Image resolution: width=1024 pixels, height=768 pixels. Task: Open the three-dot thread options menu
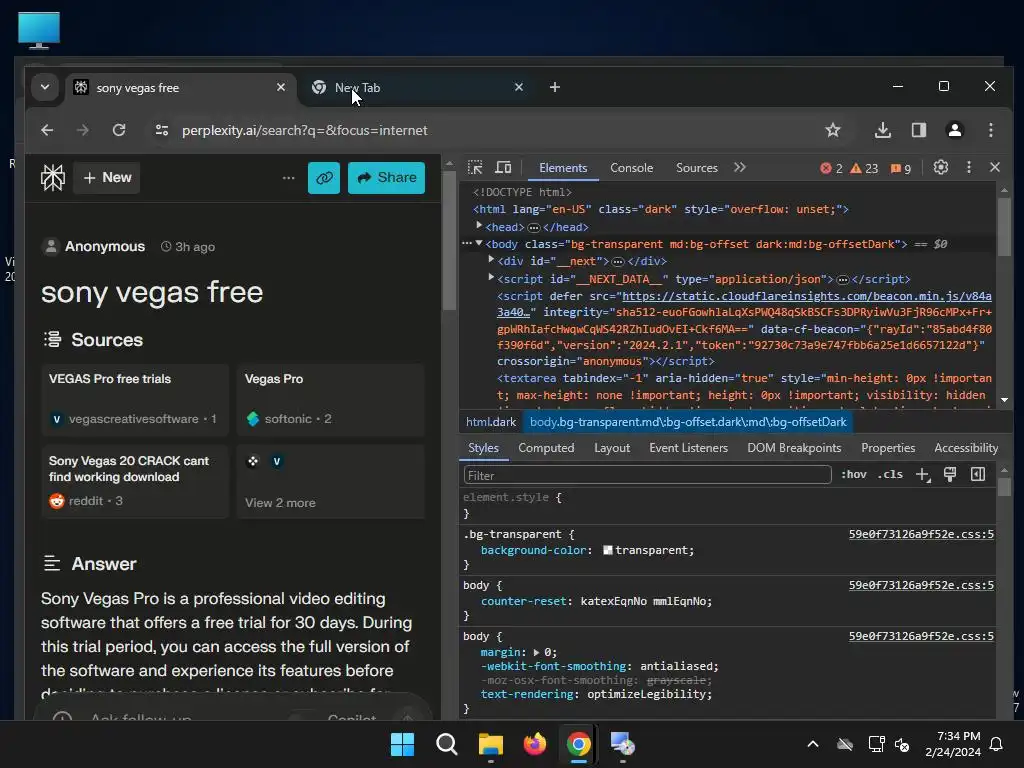[288, 178]
